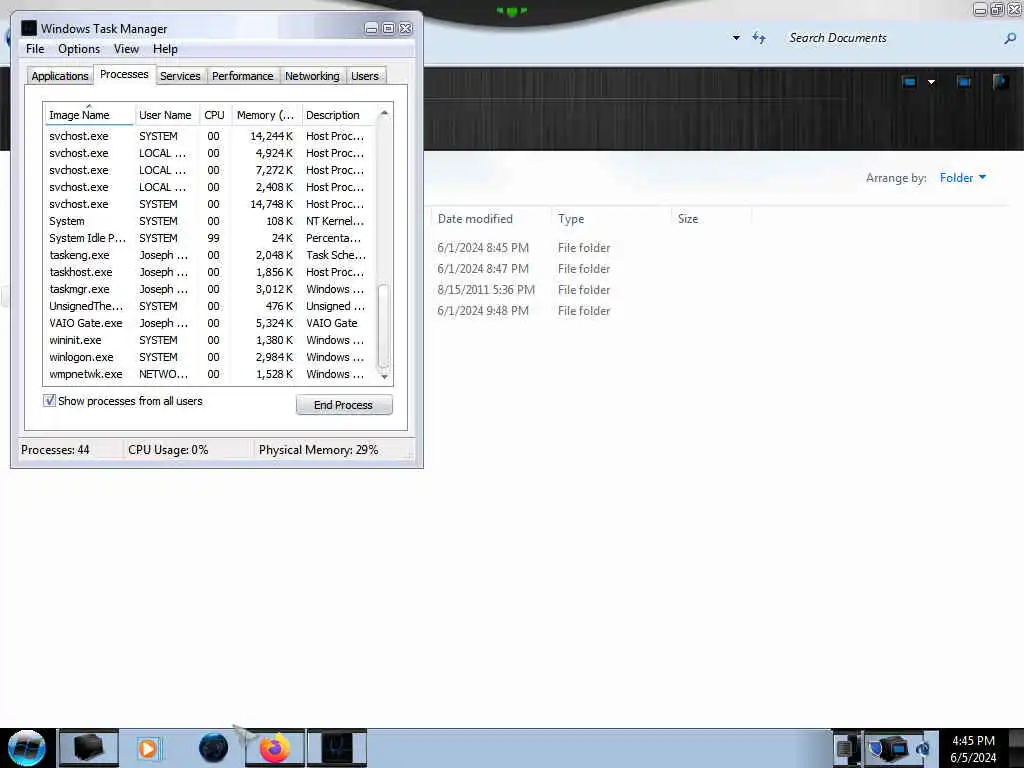Viewport: 1024px width, 768px height.
Task: Select the System process with 108 K memory
Action: [x=210, y=221]
